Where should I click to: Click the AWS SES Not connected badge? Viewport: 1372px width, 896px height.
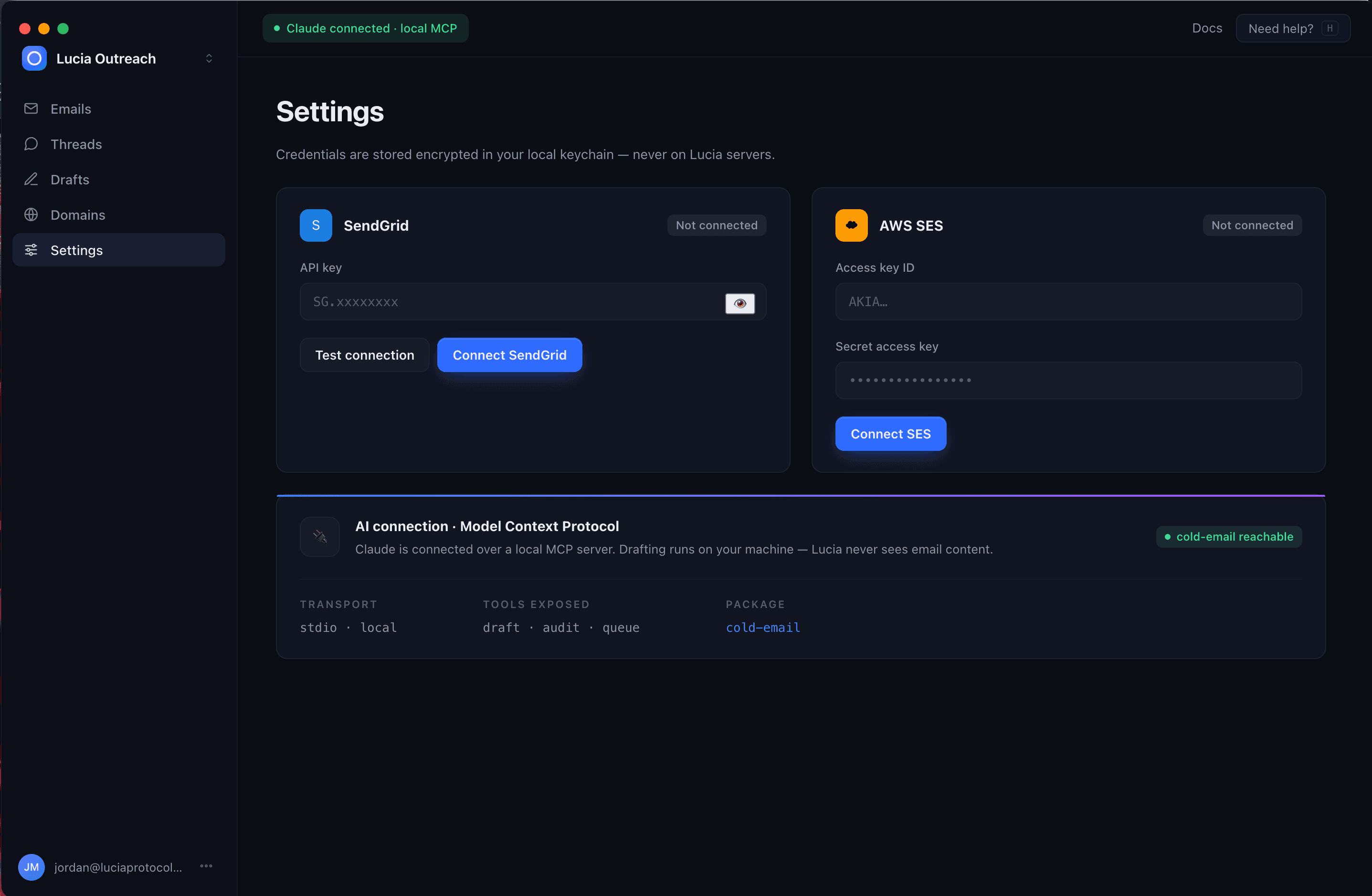pos(1252,225)
